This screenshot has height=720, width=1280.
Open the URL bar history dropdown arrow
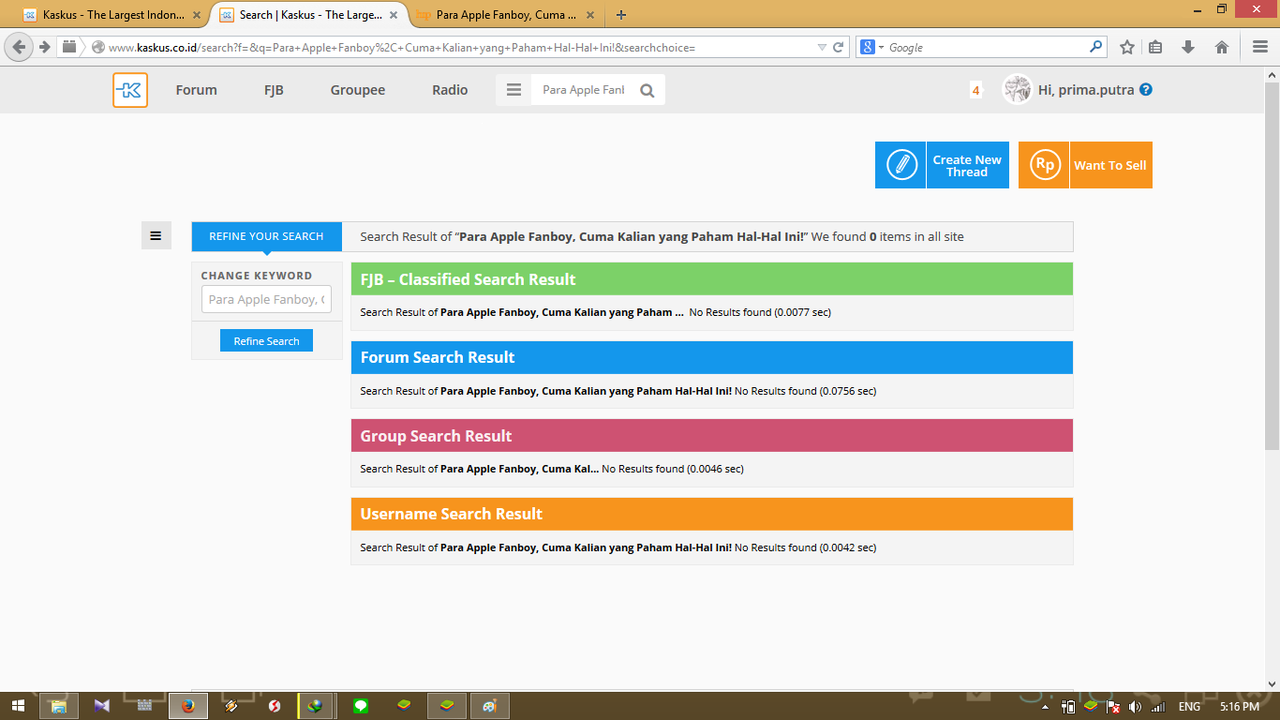pyautogui.click(x=822, y=47)
